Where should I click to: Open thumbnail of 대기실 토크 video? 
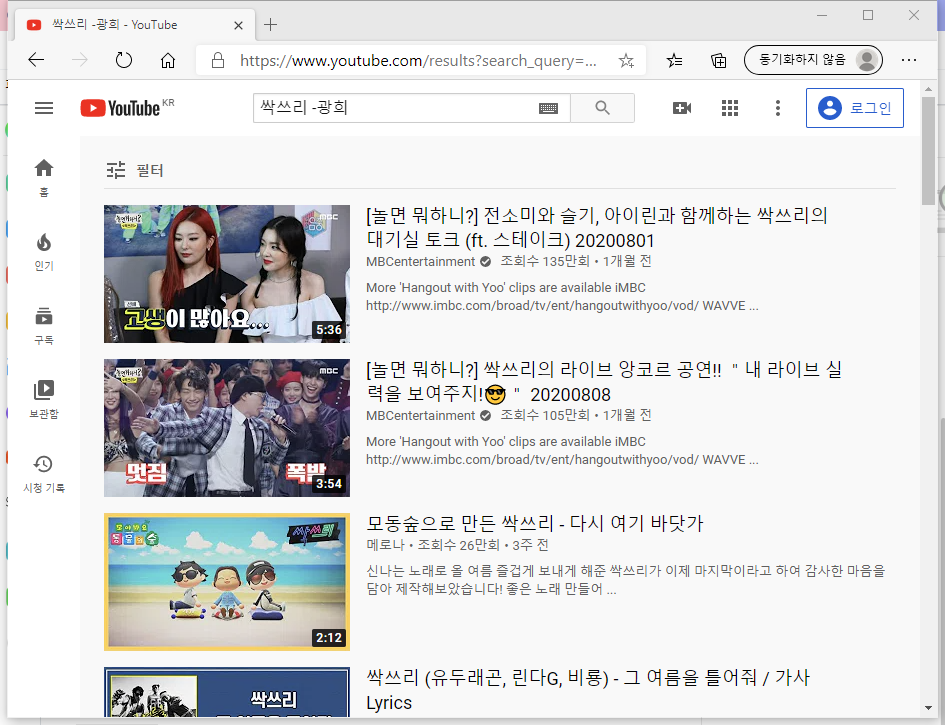click(x=227, y=274)
